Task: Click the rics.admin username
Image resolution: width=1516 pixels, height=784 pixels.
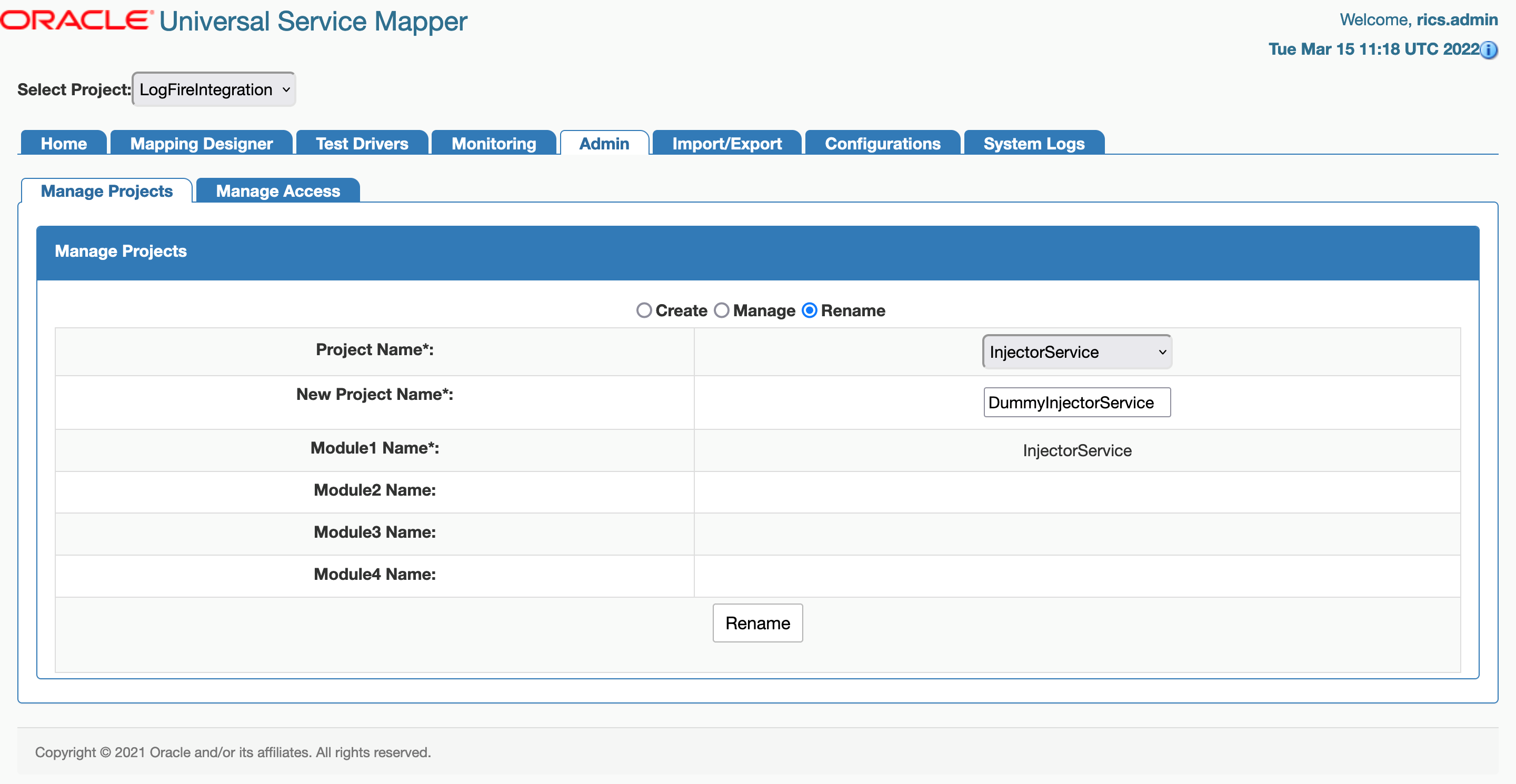Action: coord(1457,19)
